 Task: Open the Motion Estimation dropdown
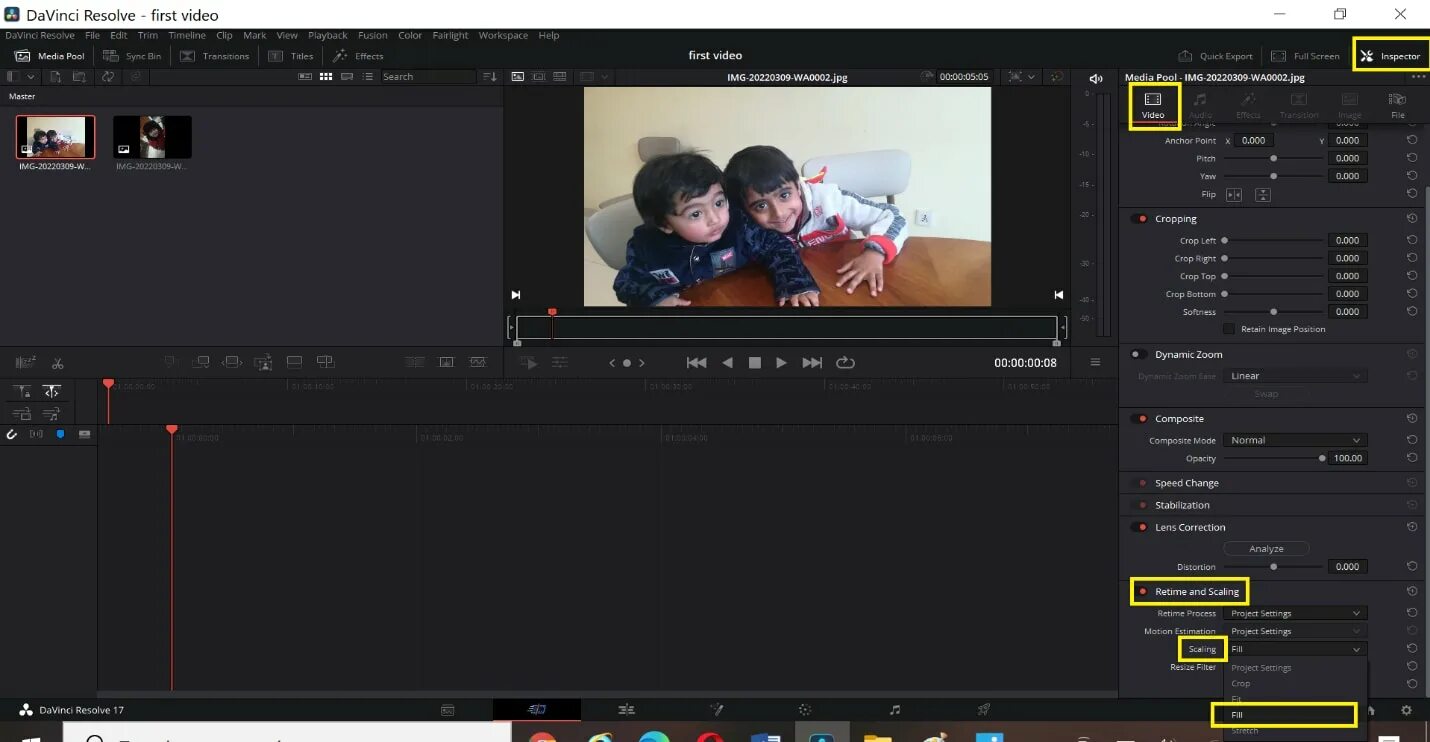pyautogui.click(x=1295, y=631)
